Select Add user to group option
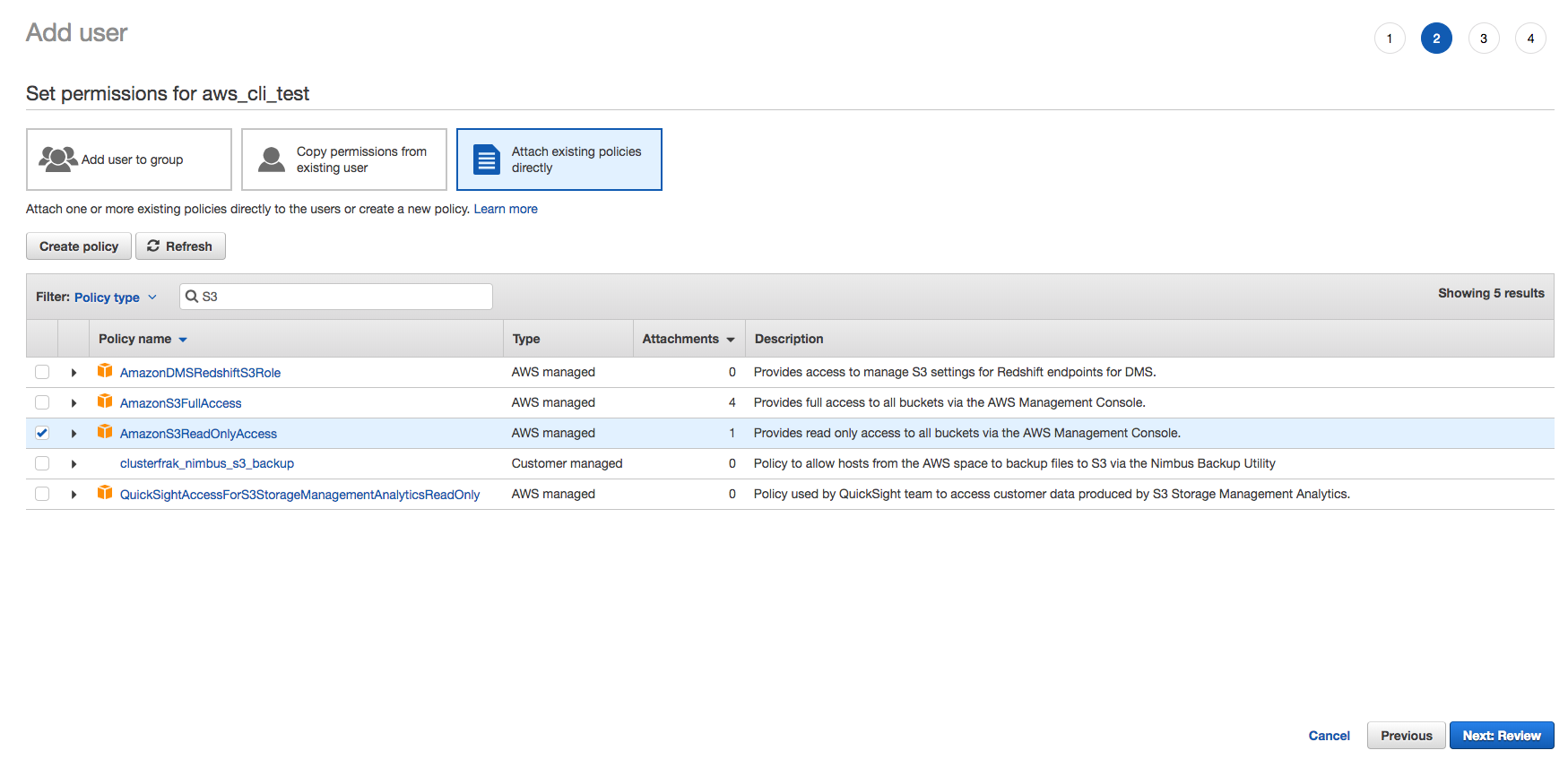Image resolution: width=1568 pixels, height=759 pixels. click(x=129, y=160)
